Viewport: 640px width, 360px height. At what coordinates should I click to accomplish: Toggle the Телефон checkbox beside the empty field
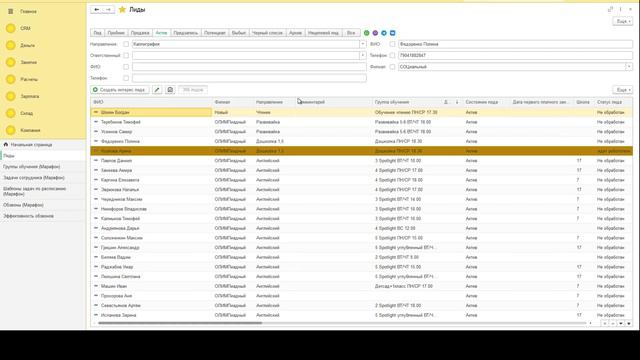(x=126, y=78)
